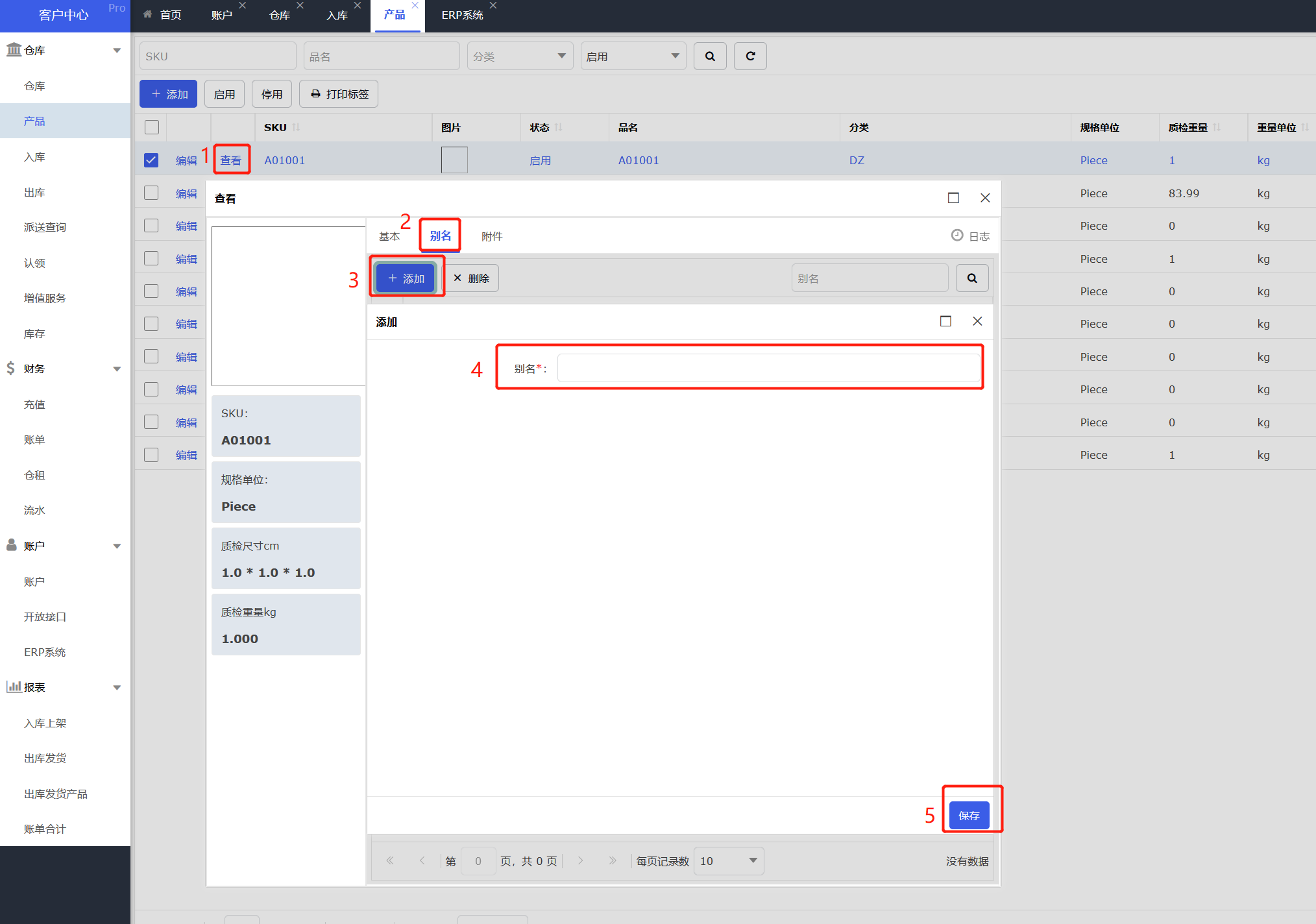1316x924 pixels.
Task: Click the 打印标签 printer button
Action: [339, 94]
